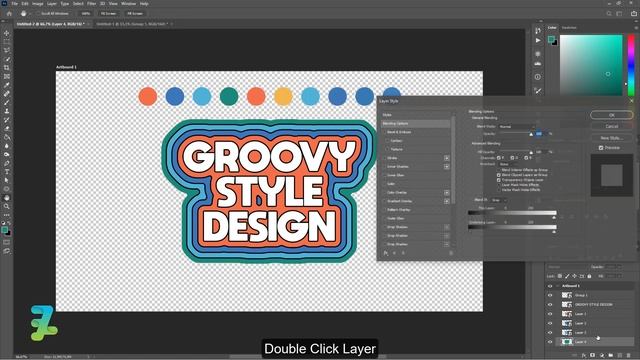Image resolution: width=640 pixels, height=360 pixels.
Task: Open the search icon at top right
Action: (x=609, y=13)
